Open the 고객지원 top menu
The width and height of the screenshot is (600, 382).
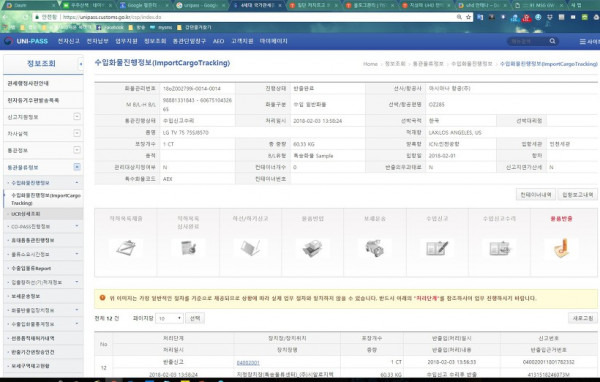[x=242, y=41]
